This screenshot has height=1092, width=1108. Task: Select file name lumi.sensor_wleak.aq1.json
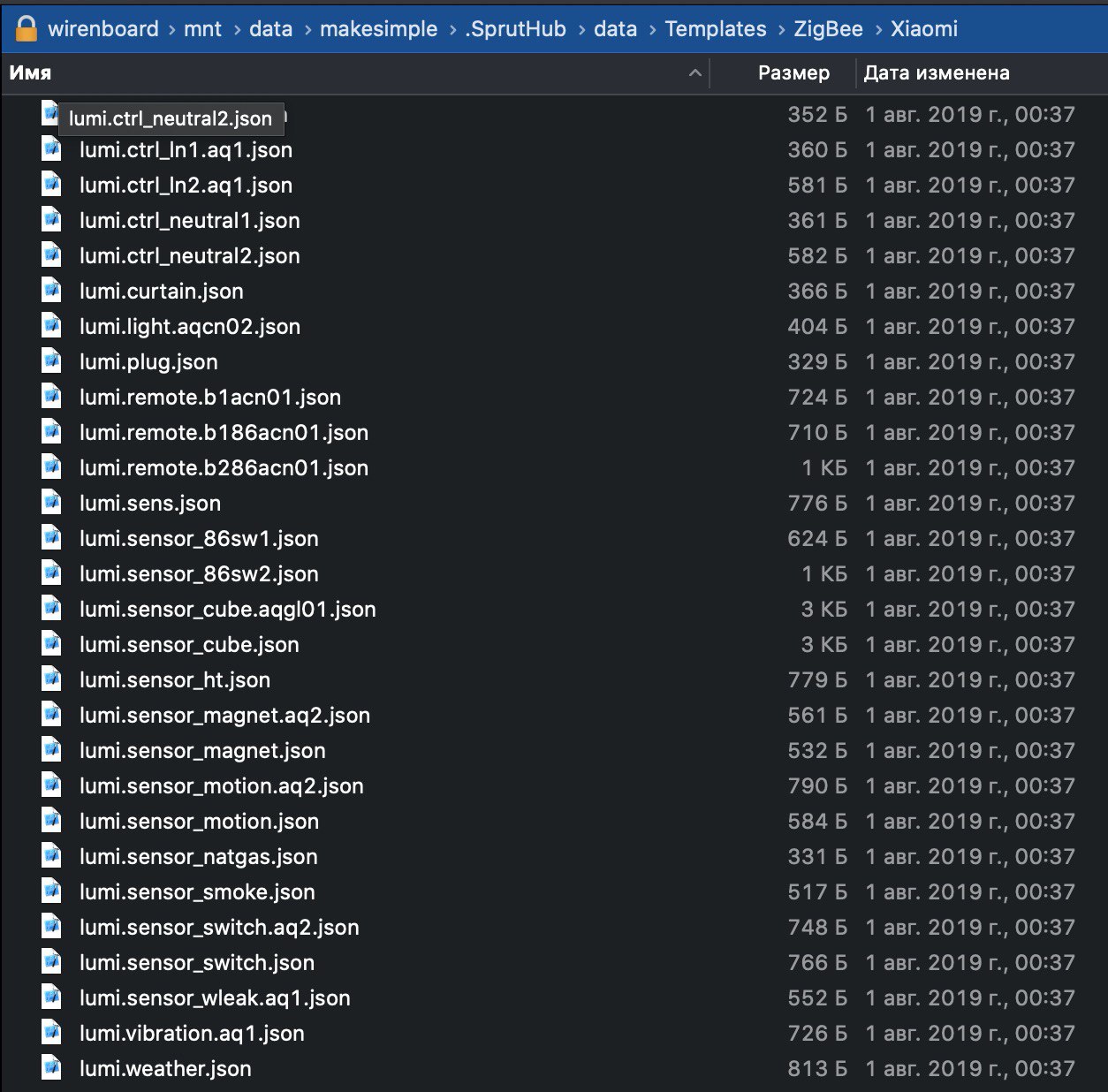point(215,998)
